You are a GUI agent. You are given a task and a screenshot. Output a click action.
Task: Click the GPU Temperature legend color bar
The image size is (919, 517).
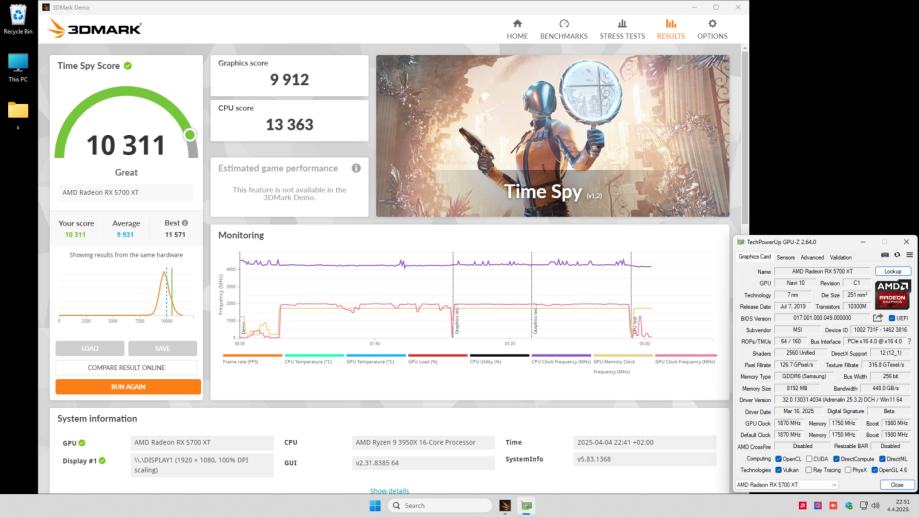click(376, 355)
